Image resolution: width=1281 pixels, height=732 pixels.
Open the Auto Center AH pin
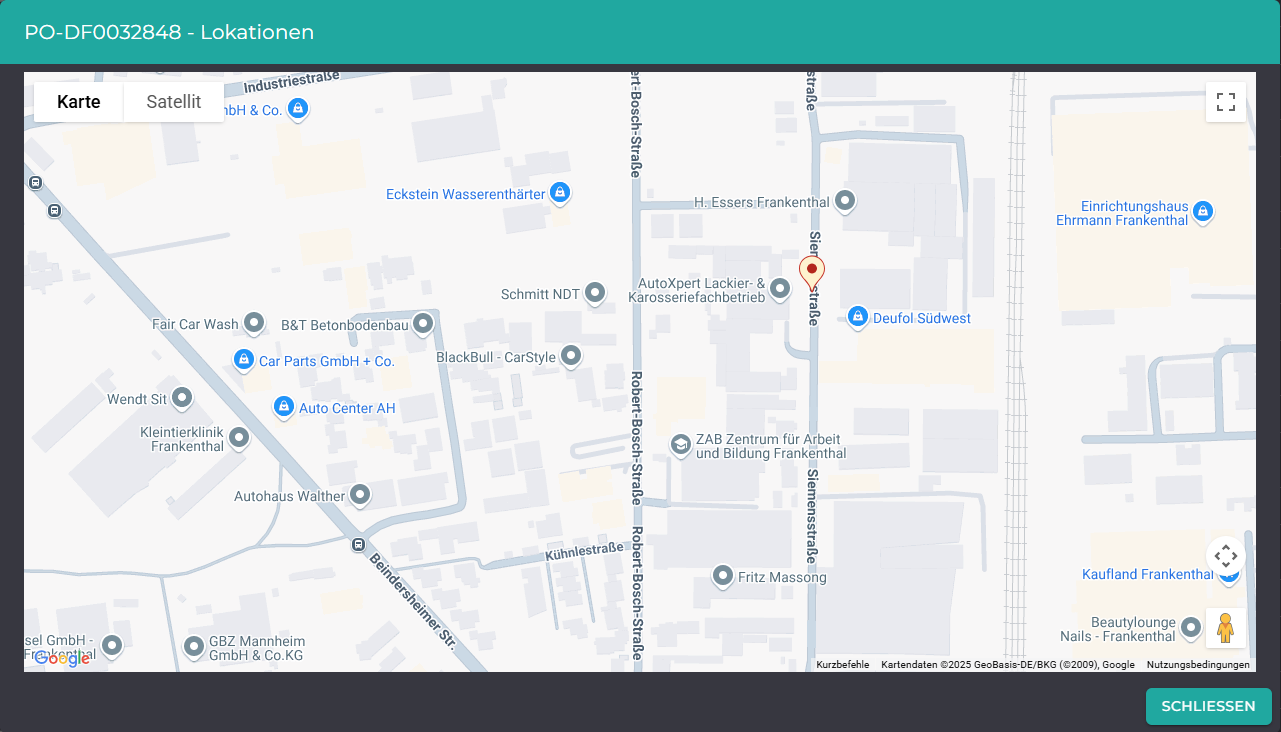[x=283, y=407]
